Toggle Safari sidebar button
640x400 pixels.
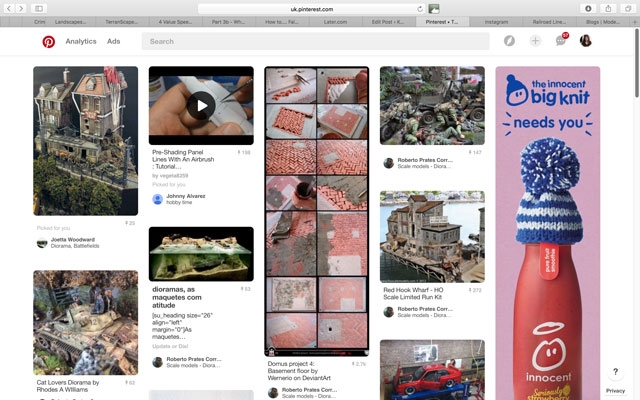(x=39, y=8)
